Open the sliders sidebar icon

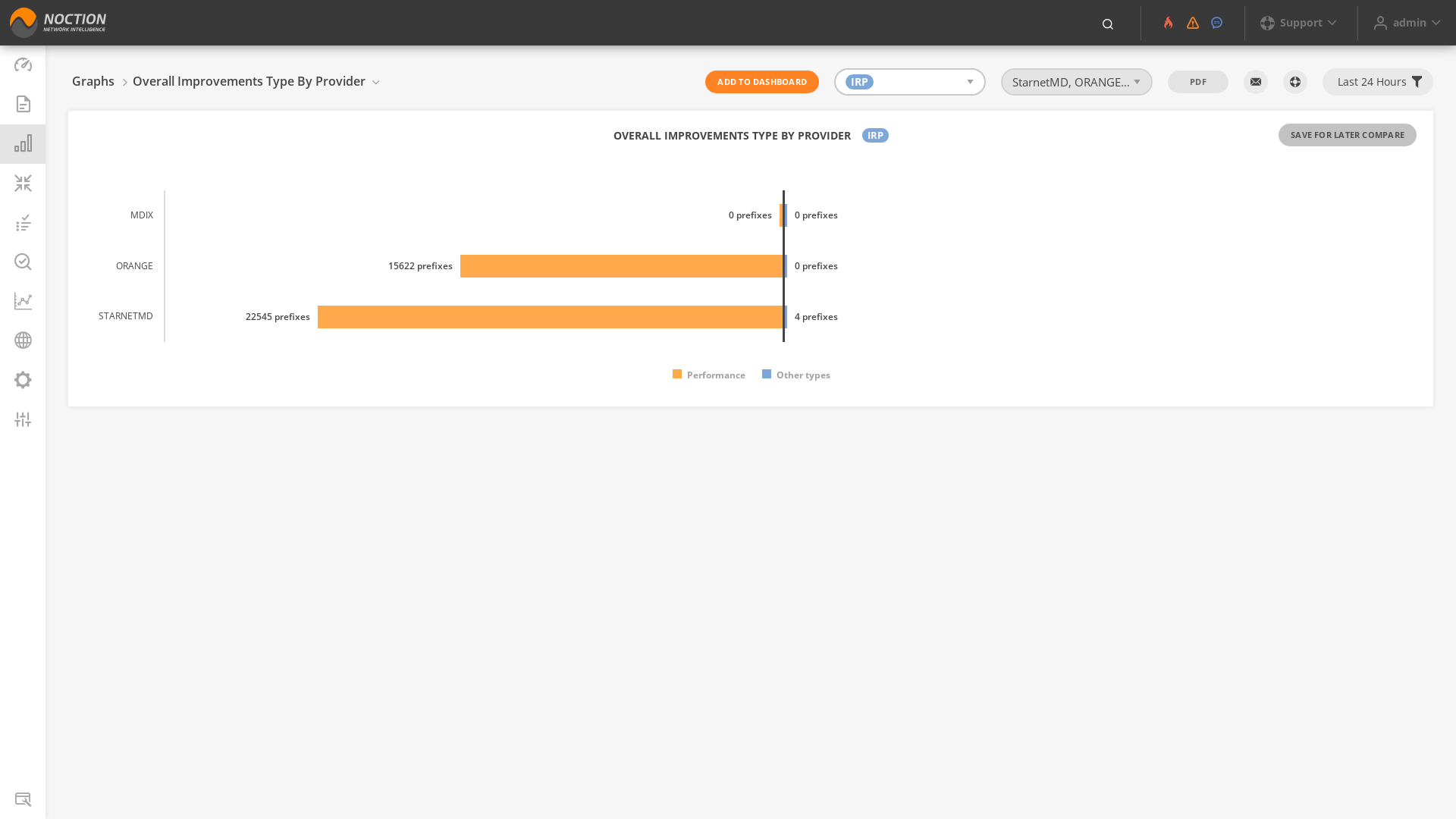coord(23,419)
